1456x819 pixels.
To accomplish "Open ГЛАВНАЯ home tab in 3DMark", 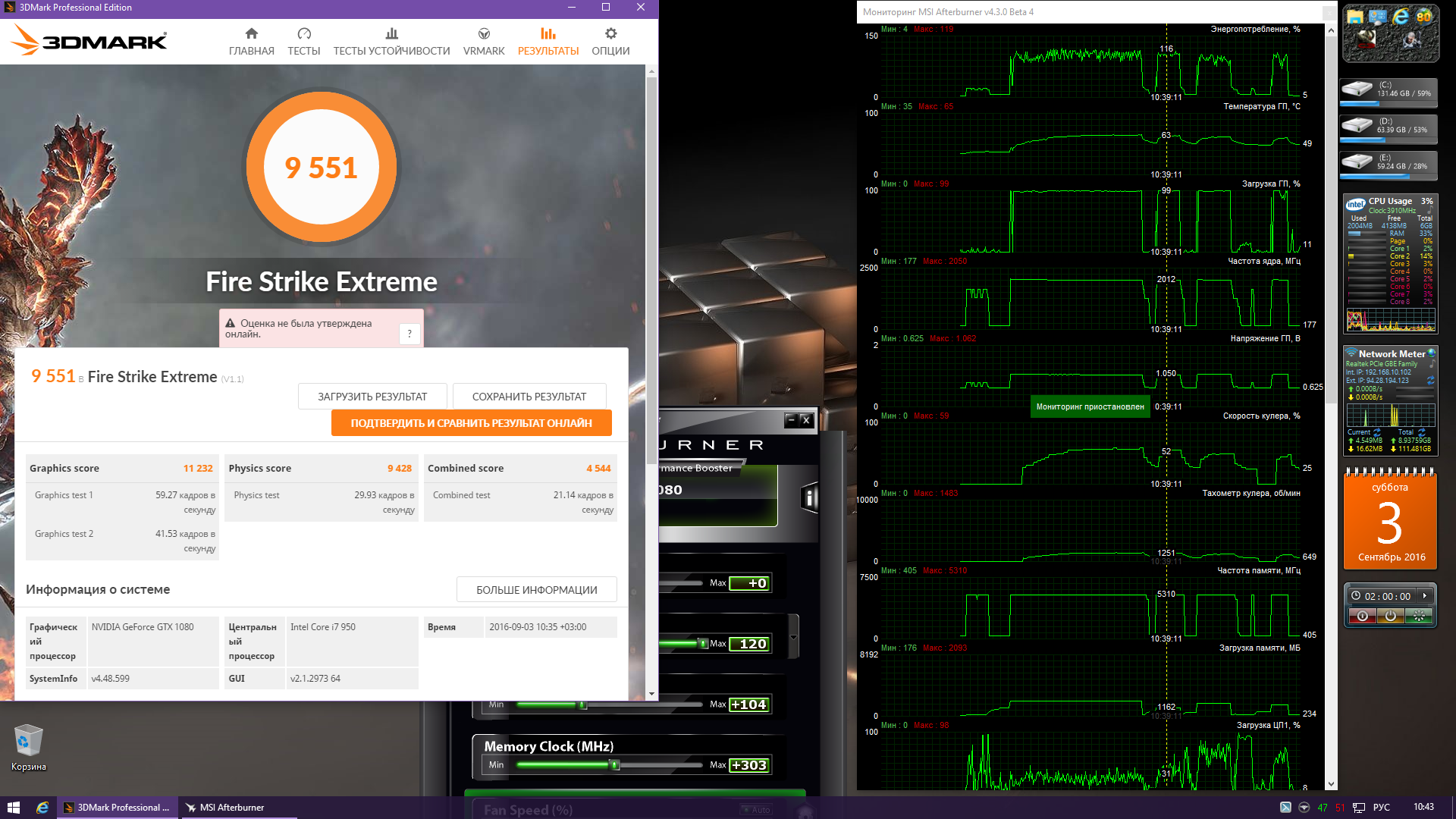I will click(251, 42).
